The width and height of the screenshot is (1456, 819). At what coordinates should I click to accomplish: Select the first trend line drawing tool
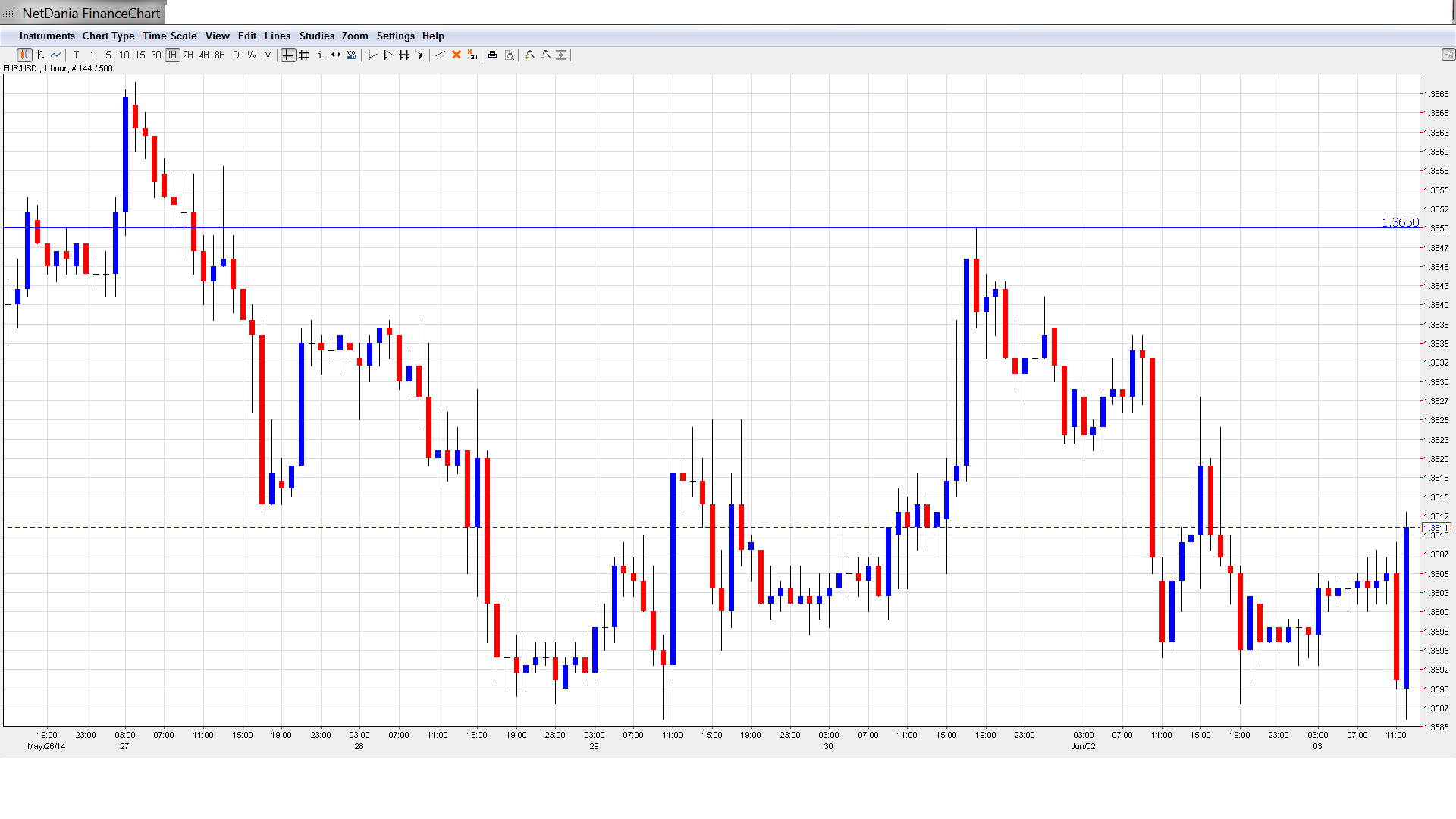pyautogui.click(x=372, y=55)
